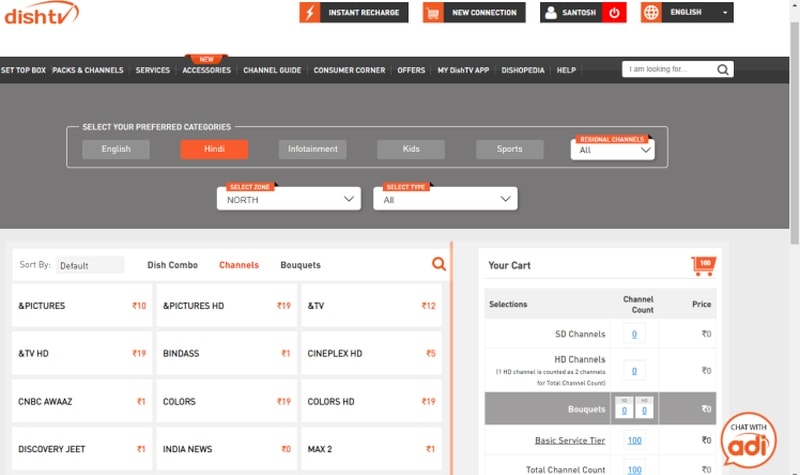Select DISCOVERY JEET channel card
Image resolution: width=800 pixels, height=475 pixels.
click(x=82, y=449)
